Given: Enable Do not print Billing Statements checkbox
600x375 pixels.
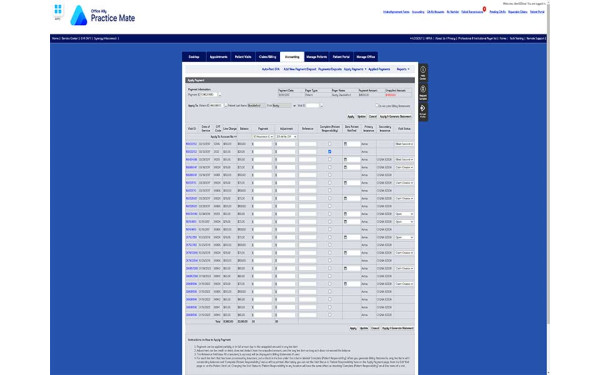Looking at the screenshot, I should (377, 105).
